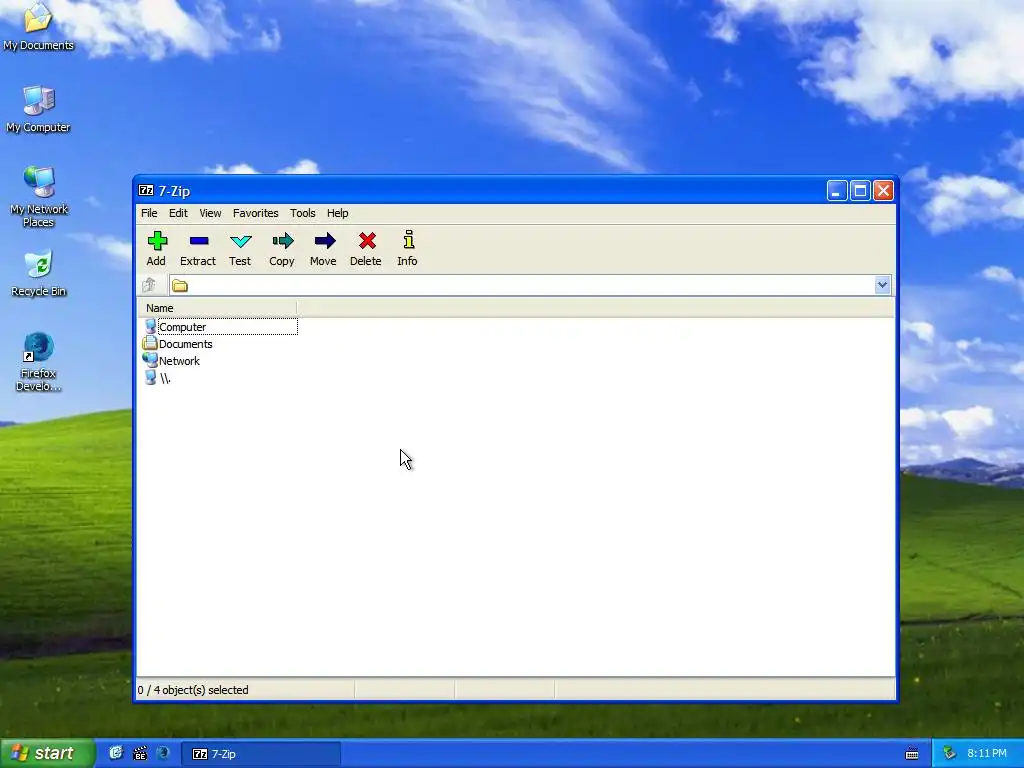This screenshot has width=1024, height=768.
Task: Open the View menu
Action: (x=210, y=213)
